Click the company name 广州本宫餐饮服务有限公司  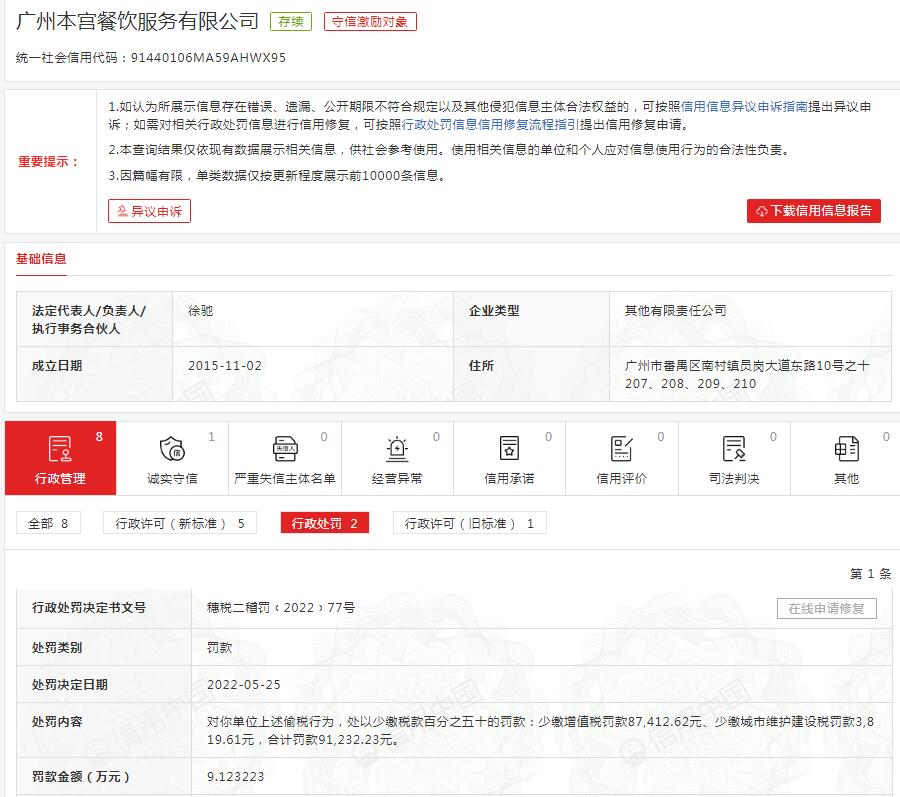(138, 22)
